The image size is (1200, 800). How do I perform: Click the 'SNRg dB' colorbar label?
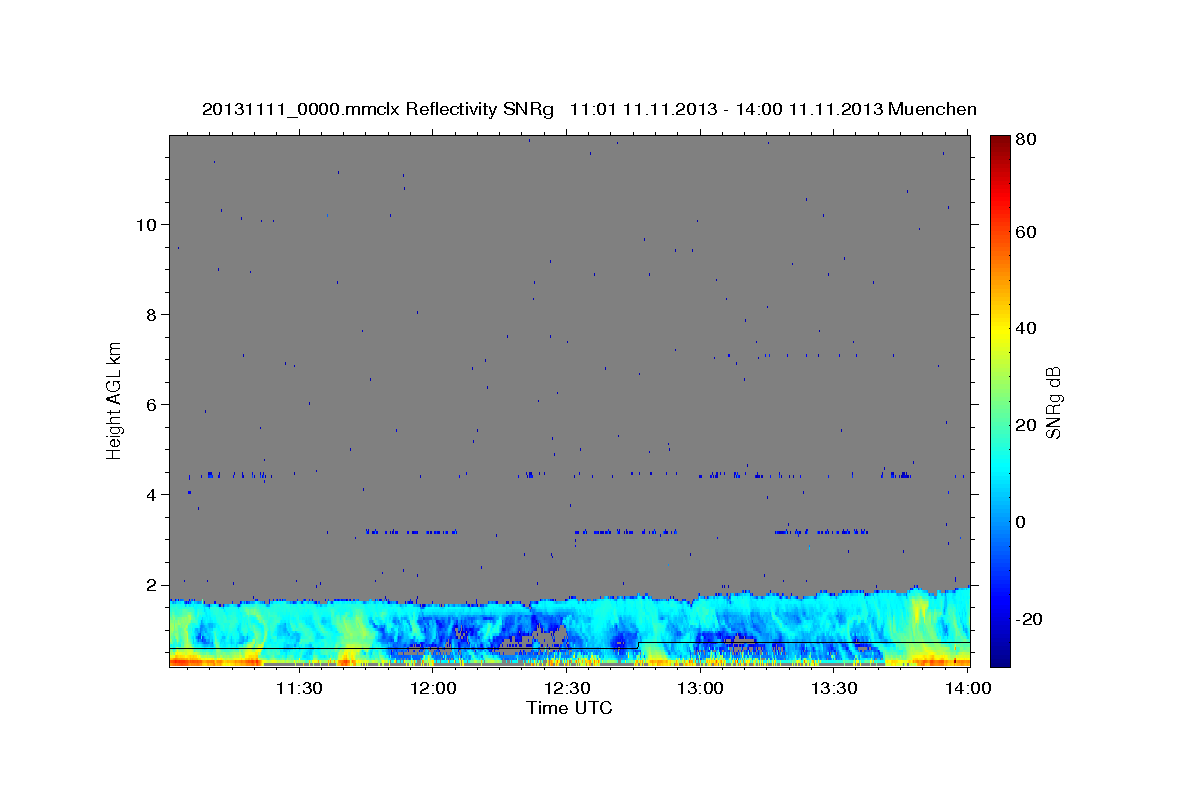[x=1053, y=402]
